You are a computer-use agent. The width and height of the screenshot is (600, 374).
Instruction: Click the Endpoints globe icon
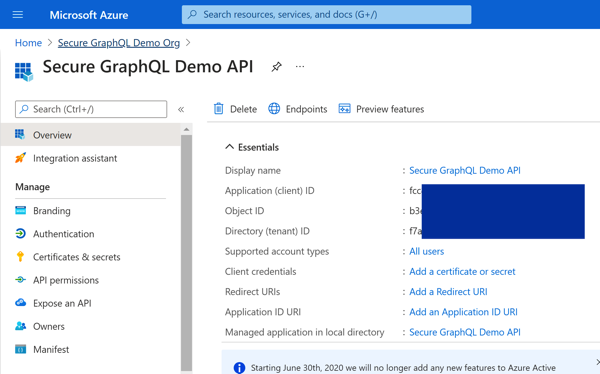[x=274, y=109]
